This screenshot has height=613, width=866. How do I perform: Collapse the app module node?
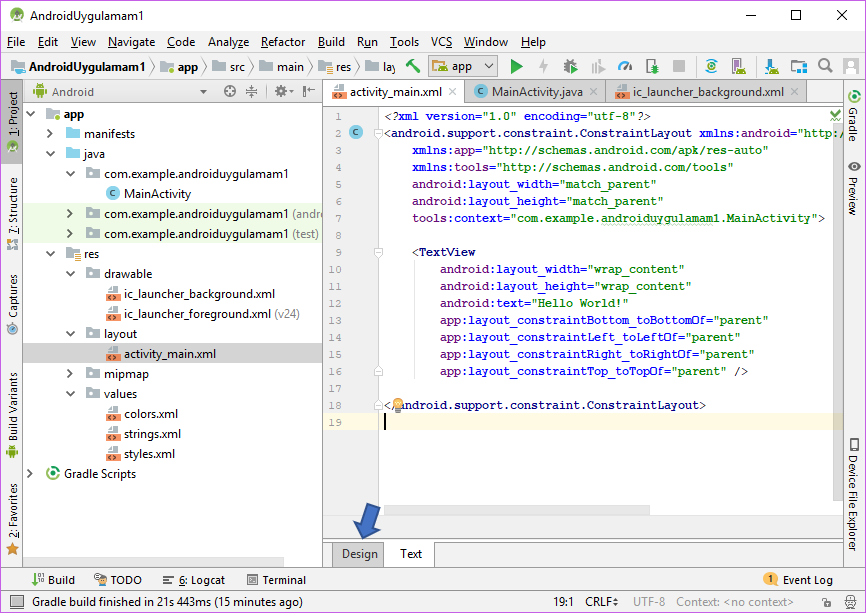(31, 114)
